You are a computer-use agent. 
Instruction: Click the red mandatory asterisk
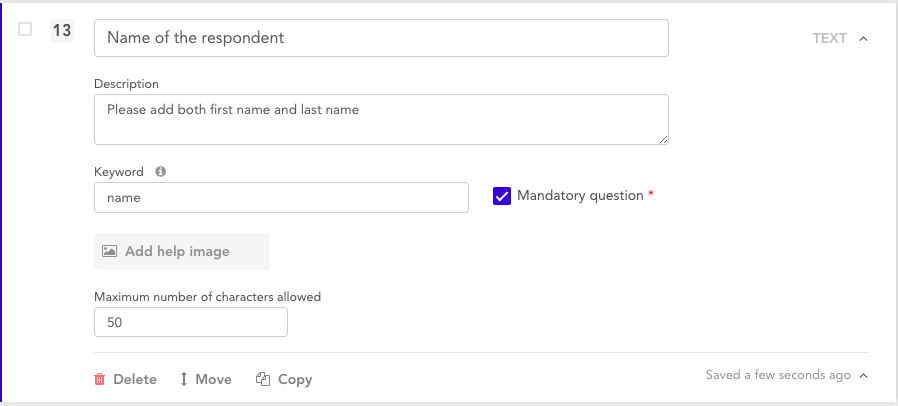651,196
